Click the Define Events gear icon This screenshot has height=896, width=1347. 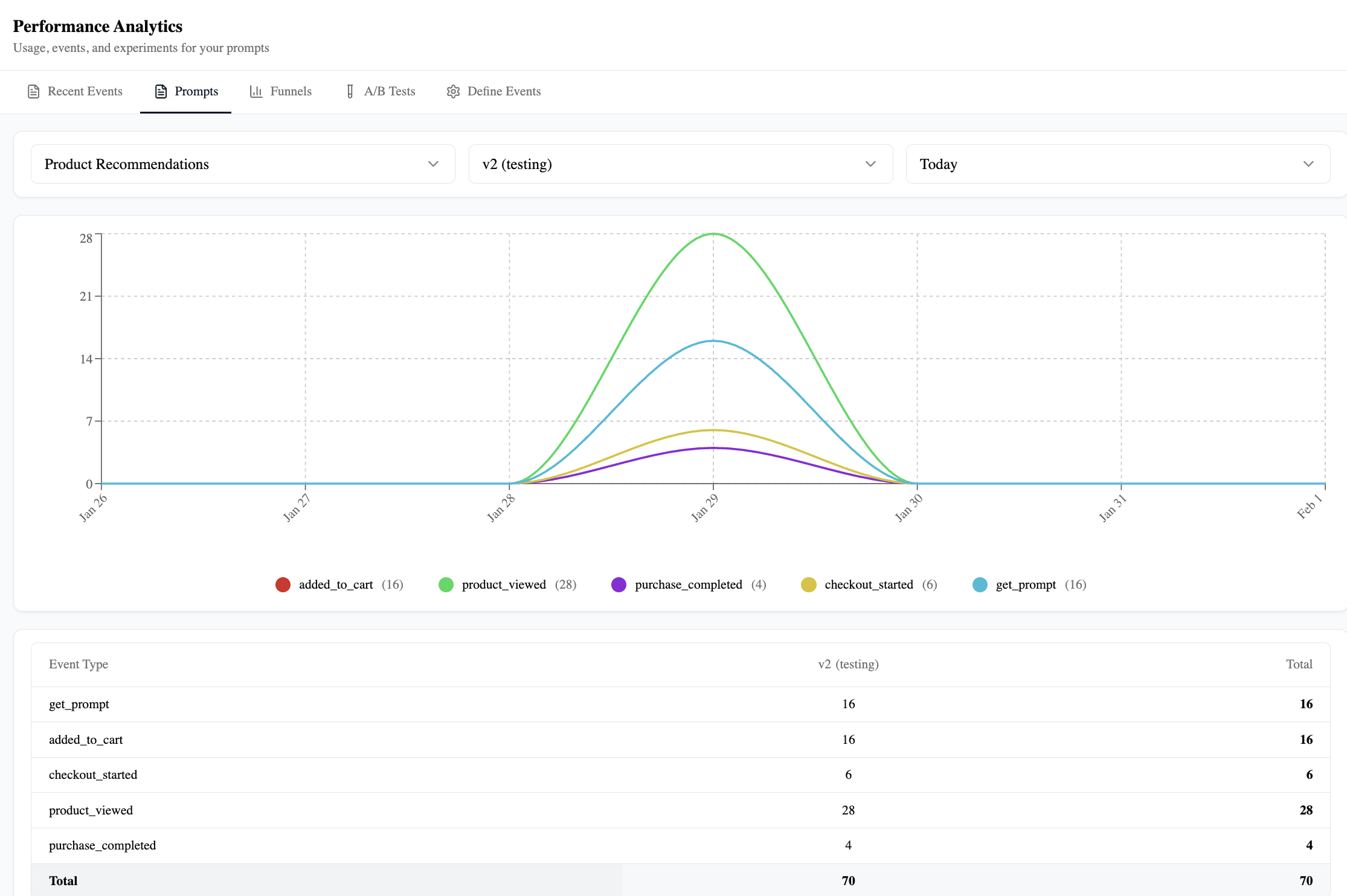coord(453,91)
